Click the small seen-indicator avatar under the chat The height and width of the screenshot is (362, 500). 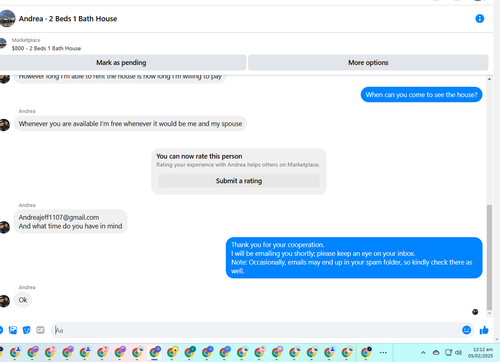point(475,312)
